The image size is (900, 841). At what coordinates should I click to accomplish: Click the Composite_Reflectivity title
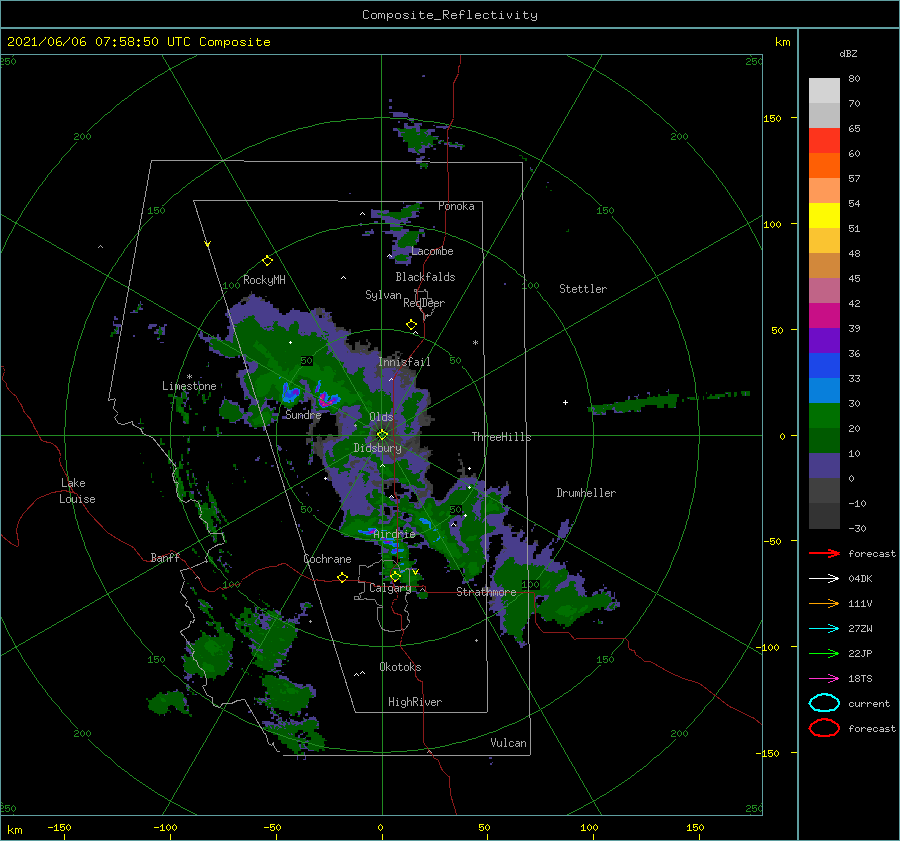[x=449, y=15]
